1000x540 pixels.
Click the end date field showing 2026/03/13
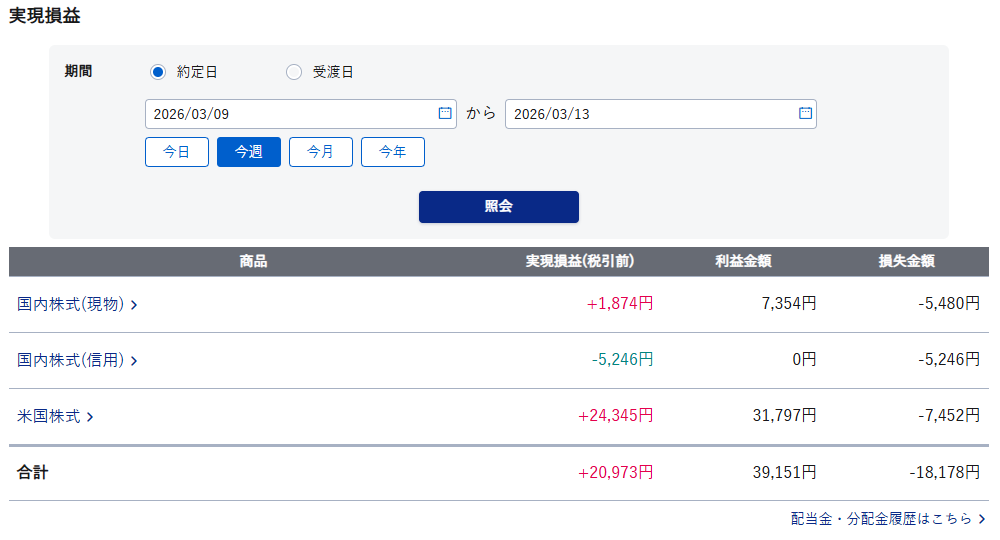click(x=650, y=114)
